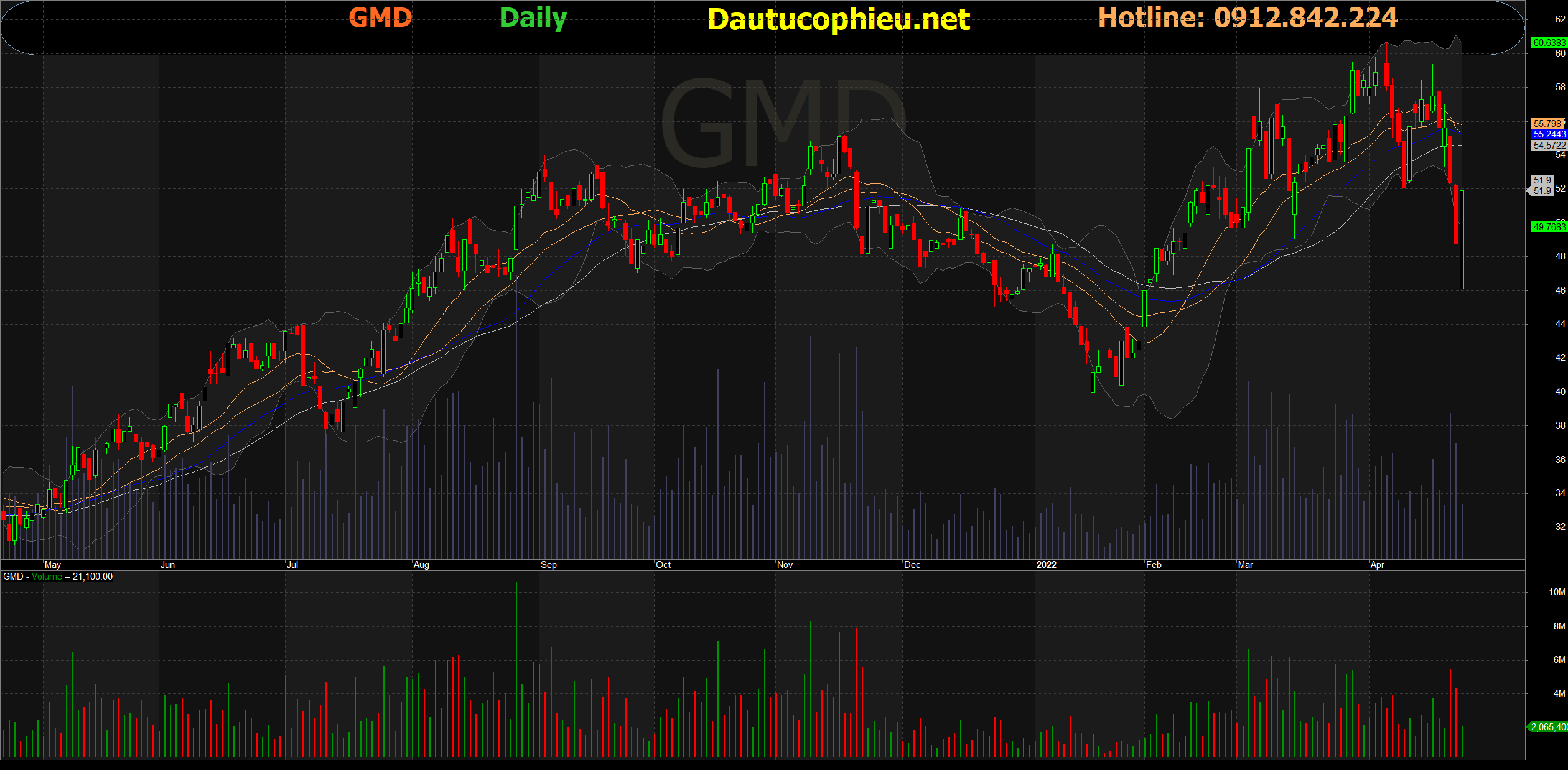Click the 10M label on the volume axis
The height and width of the screenshot is (770, 1568).
click(x=1557, y=592)
